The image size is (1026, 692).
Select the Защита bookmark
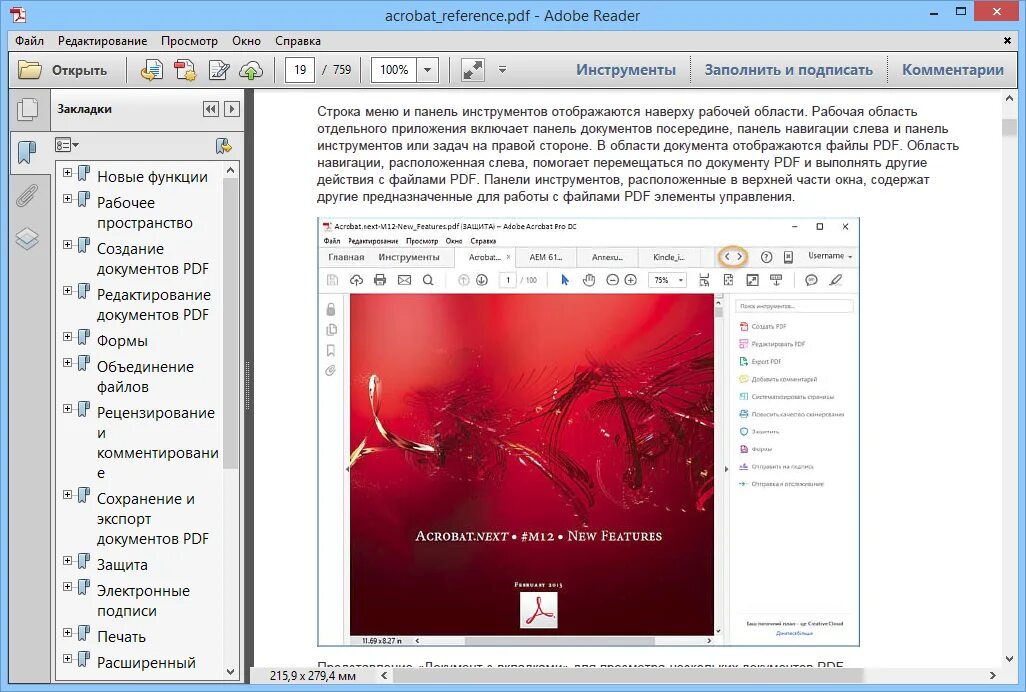pyautogui.click(x=122, y=564)
